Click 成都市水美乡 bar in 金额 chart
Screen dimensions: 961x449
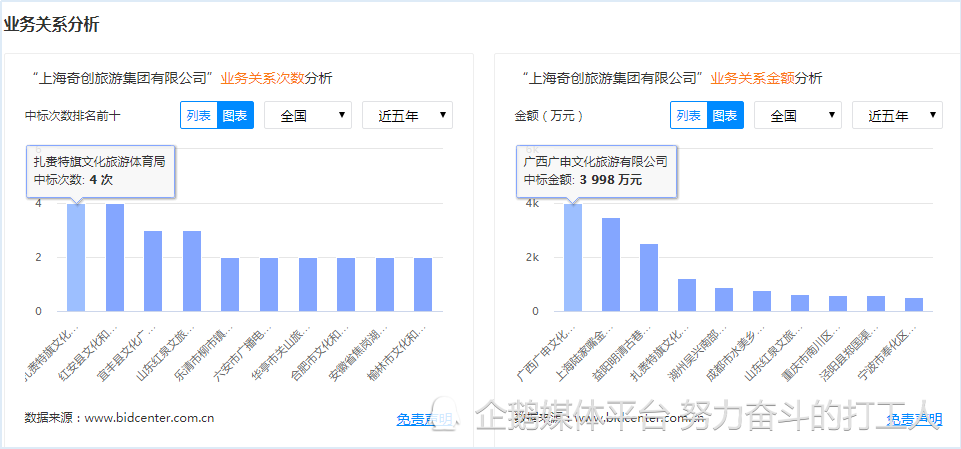tap(762, 301)
